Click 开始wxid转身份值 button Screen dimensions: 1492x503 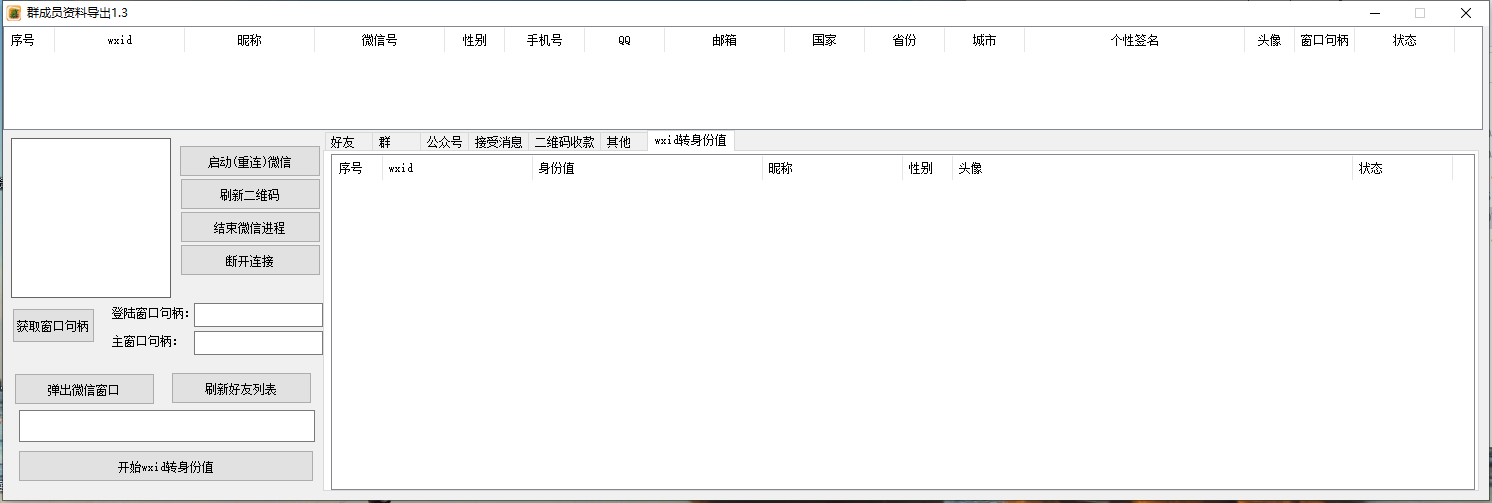(166, 466)
